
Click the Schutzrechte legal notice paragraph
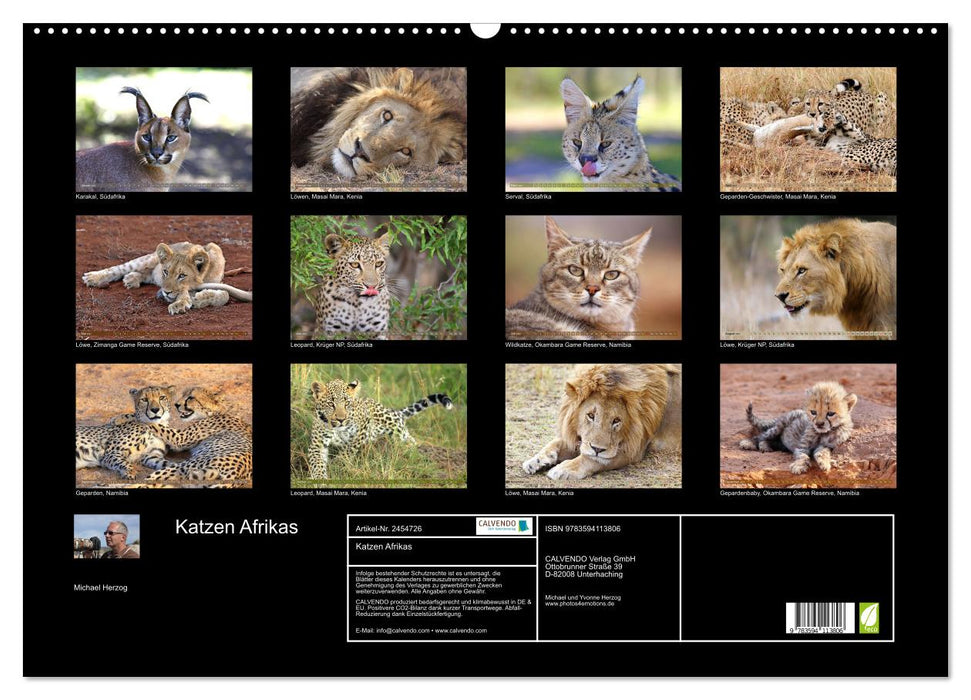tap(429, 582)
